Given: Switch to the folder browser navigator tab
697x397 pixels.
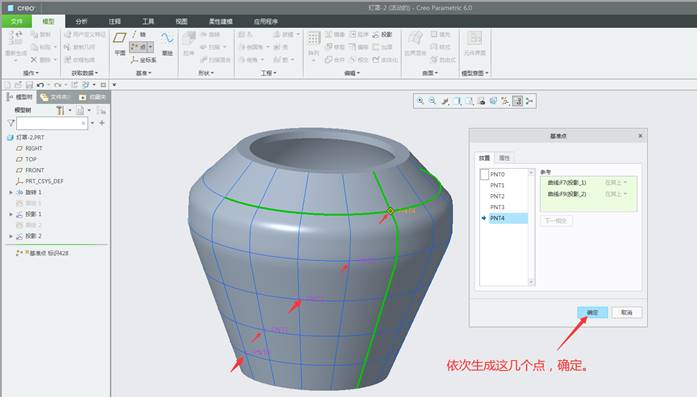Looking at the screenshot, I should pyautogui.click(x=55, y=97).
